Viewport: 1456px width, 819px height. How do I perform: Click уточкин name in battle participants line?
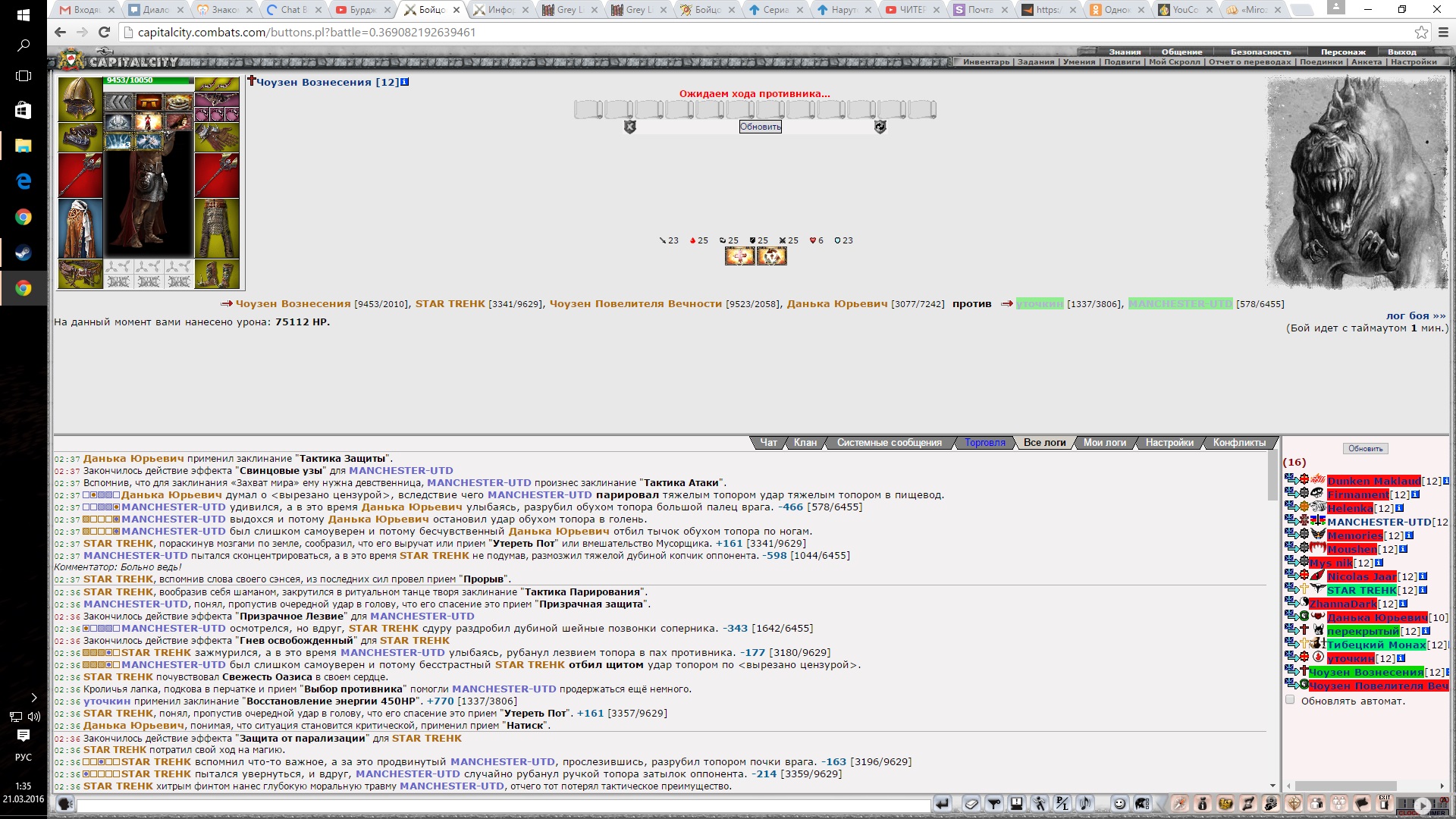click(x=1040, y=303)
